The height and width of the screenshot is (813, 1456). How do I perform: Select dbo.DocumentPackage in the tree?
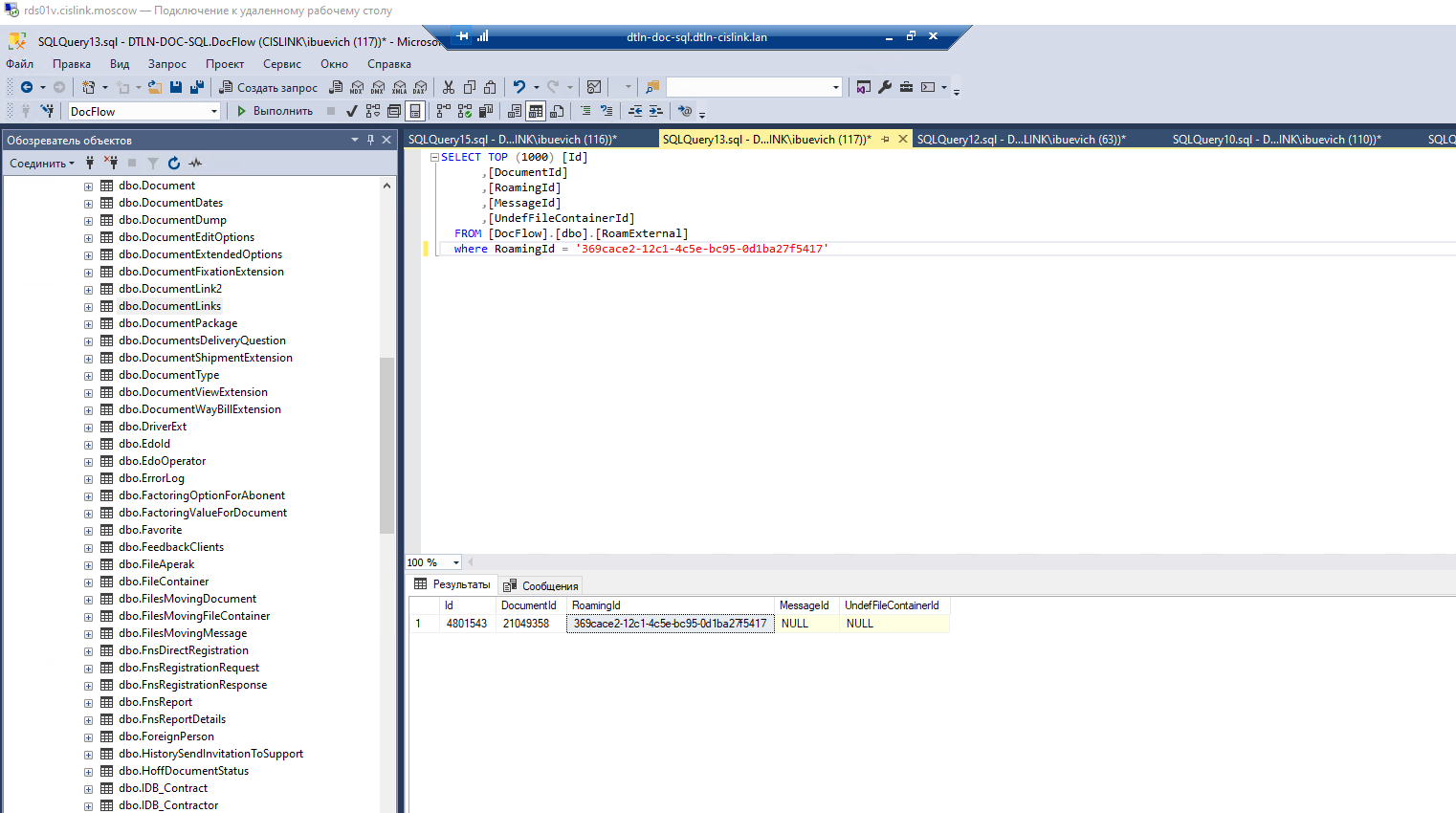click(178, 323)
